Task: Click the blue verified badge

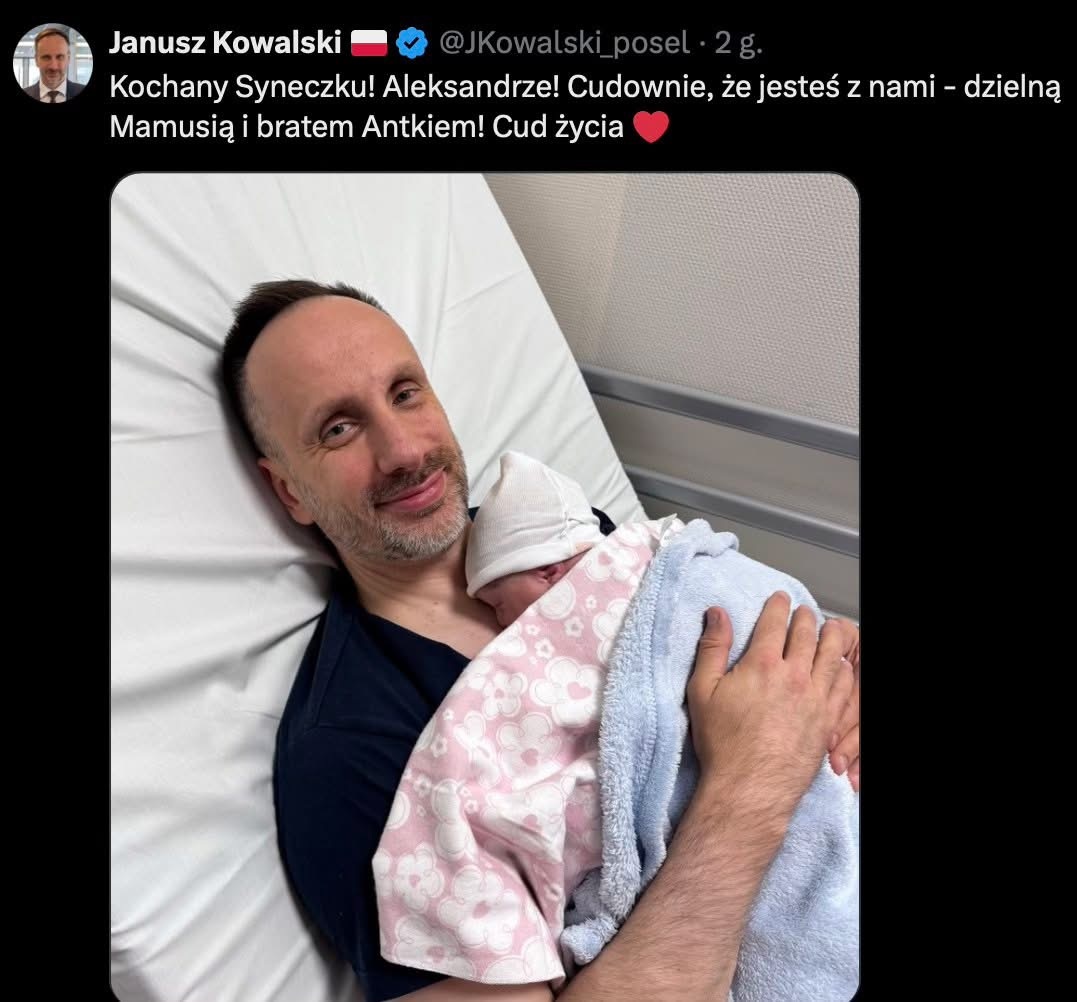Action: point(411,43)
